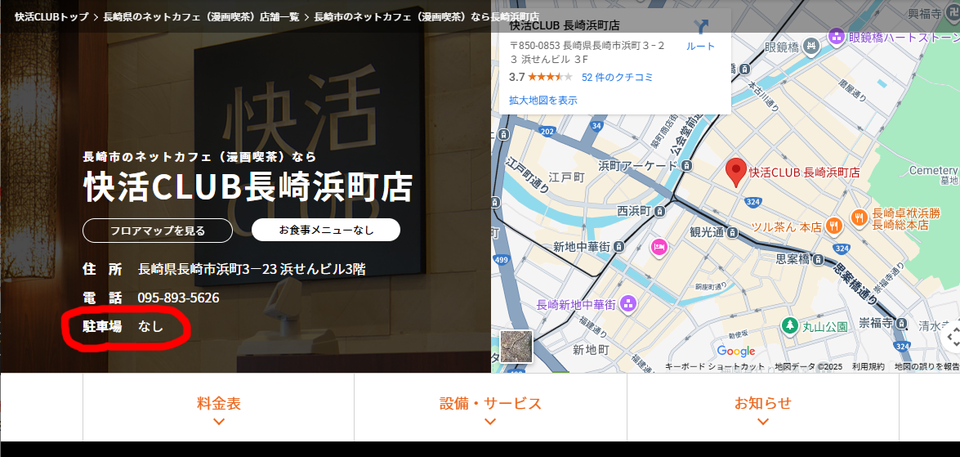
Task: Click the red 快活CLUB map pin
Action: 736,171
